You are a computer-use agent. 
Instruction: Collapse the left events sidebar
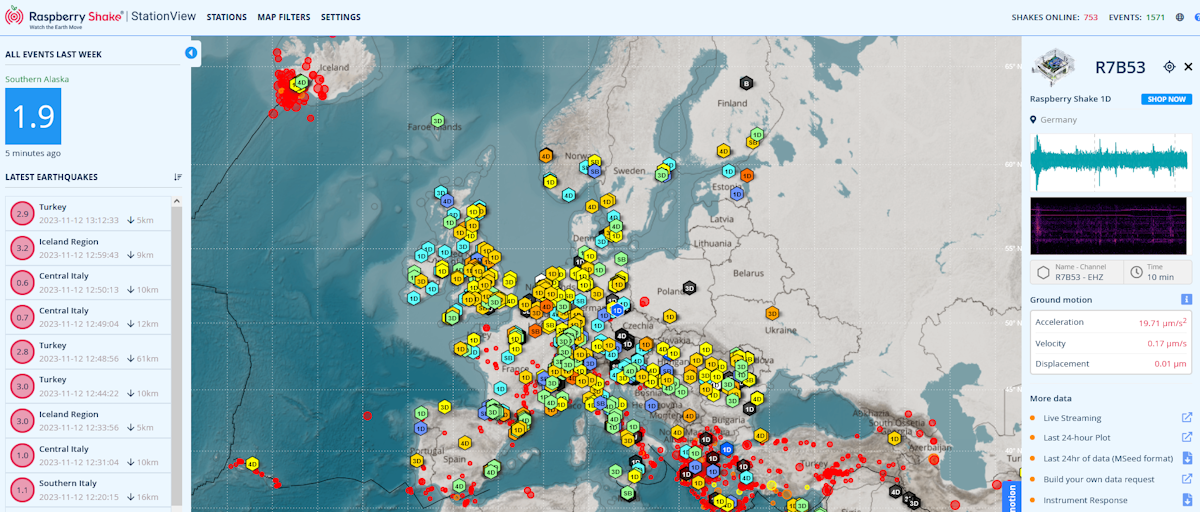coord(191,53)
